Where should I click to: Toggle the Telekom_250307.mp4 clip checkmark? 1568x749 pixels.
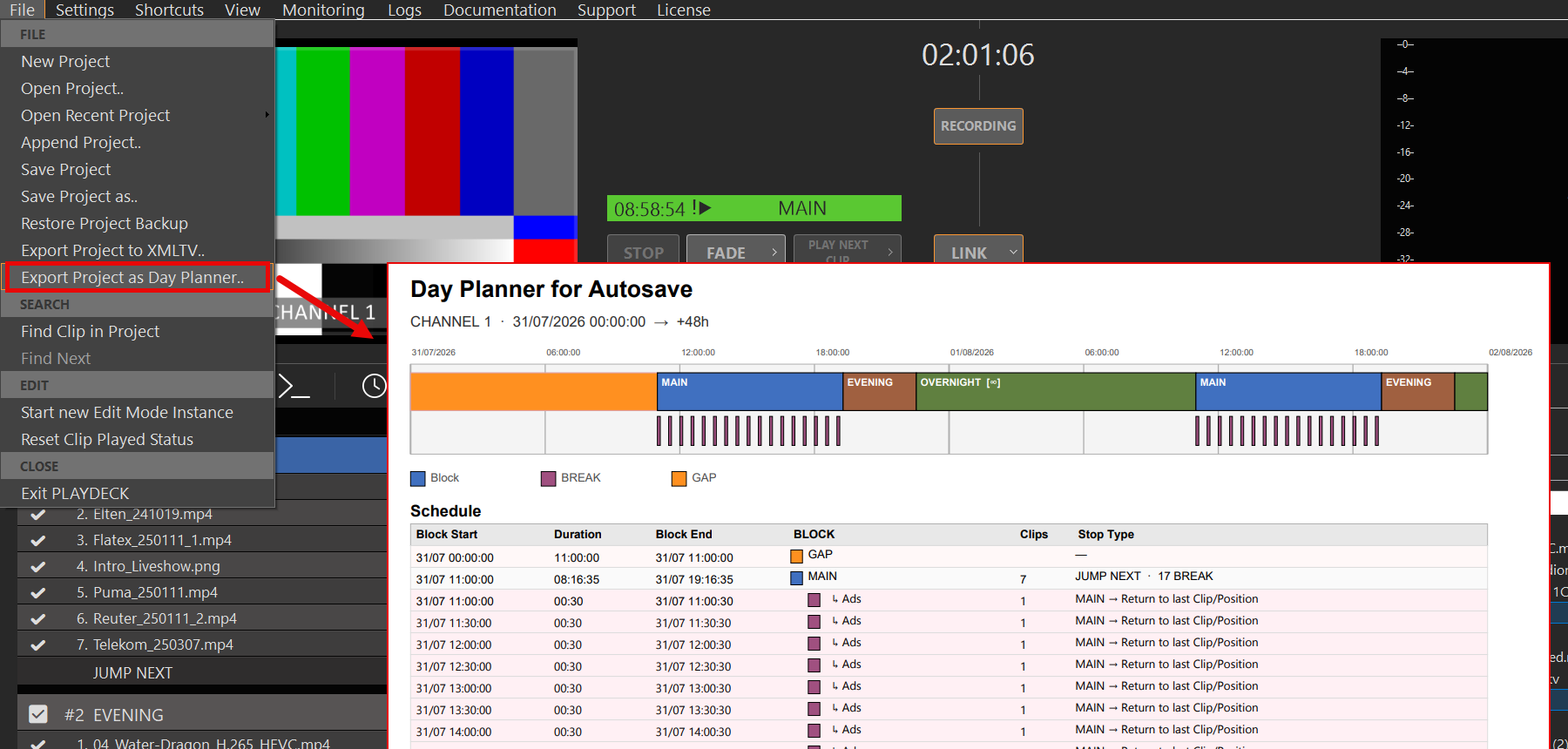pos(38,644)
